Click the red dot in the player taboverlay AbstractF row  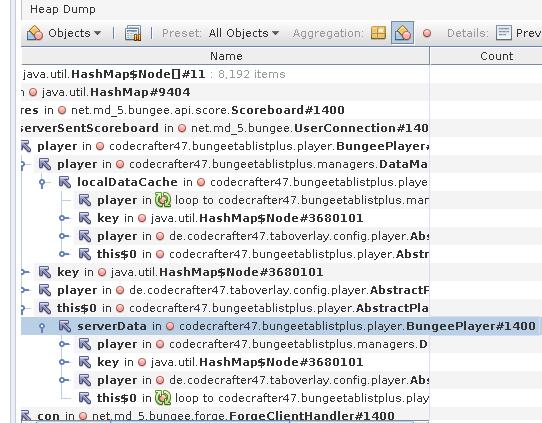120,290
